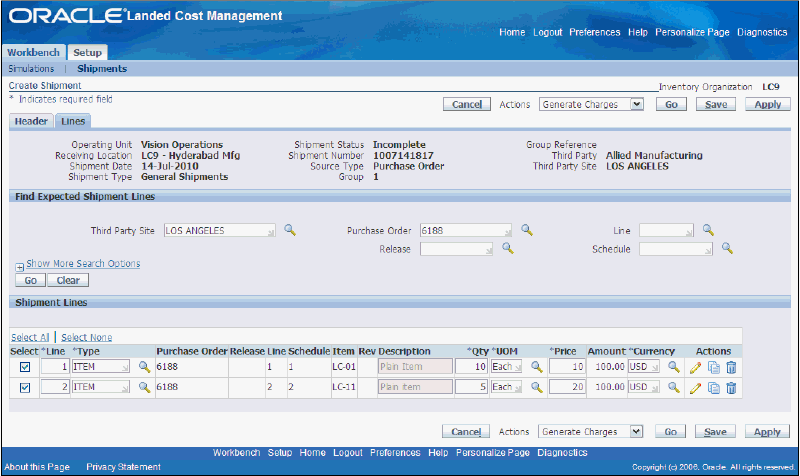This screenshot has width=800, height=476.
Task: Click into Purchase Order field 6188
Action: click(x=466, y=231)
